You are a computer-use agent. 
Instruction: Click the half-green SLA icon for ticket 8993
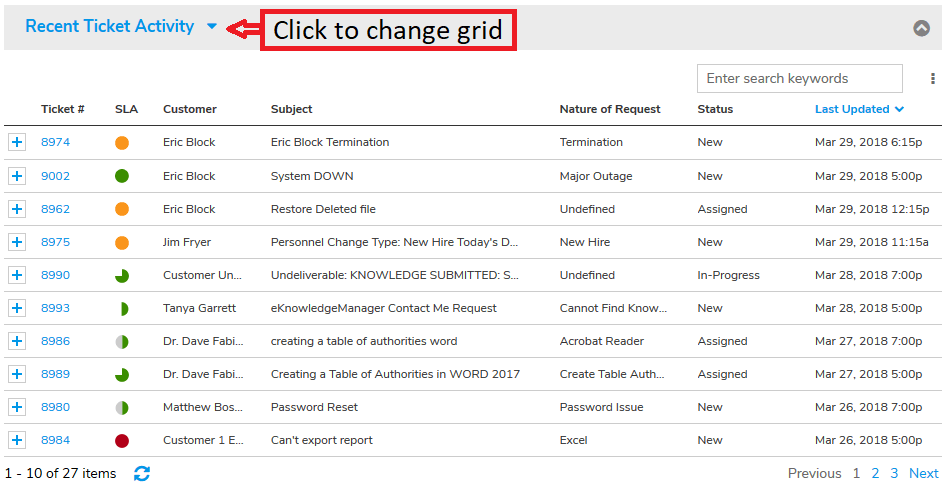point(124,309)
